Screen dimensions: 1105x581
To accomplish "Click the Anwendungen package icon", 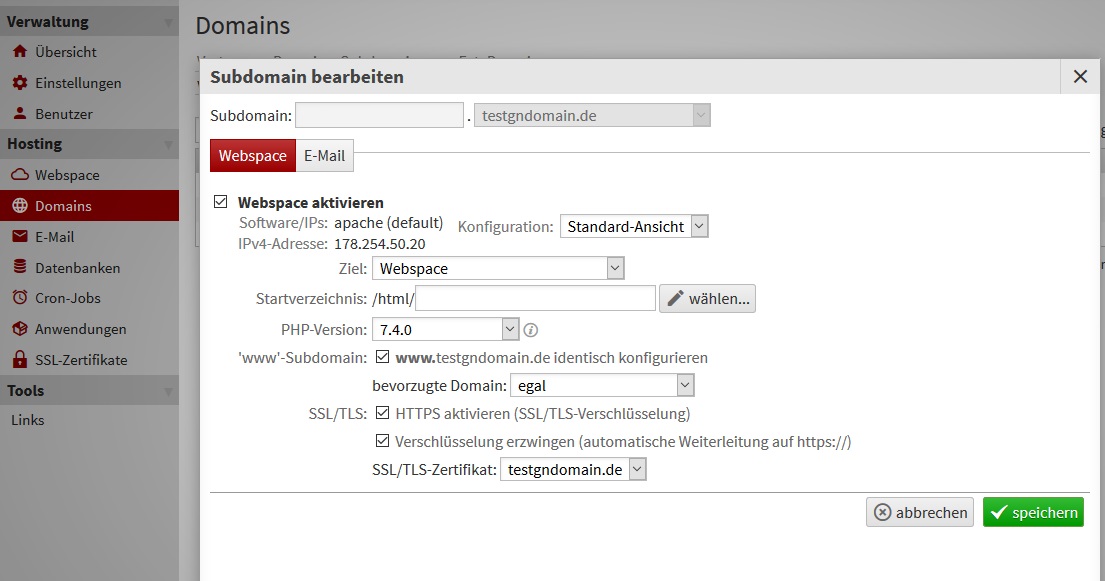I will point(19,329).
